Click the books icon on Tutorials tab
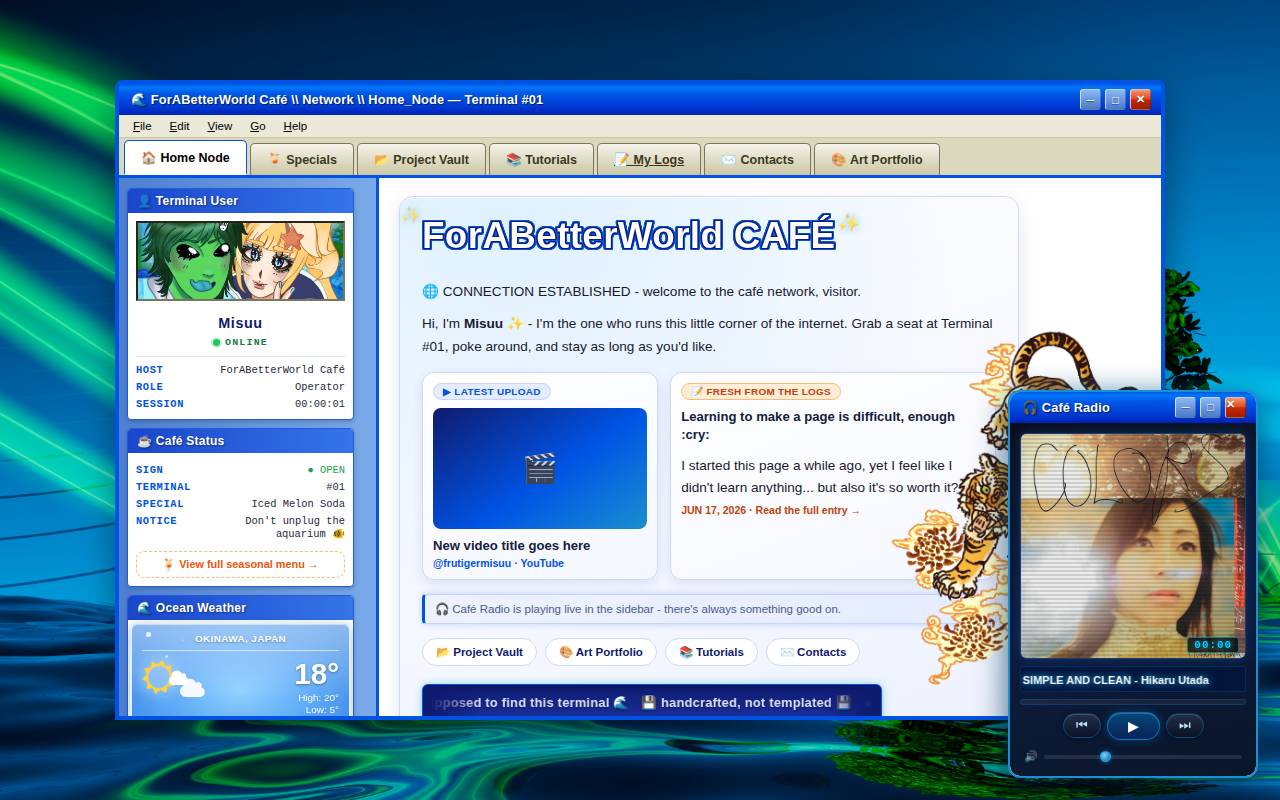 (513, 160)
